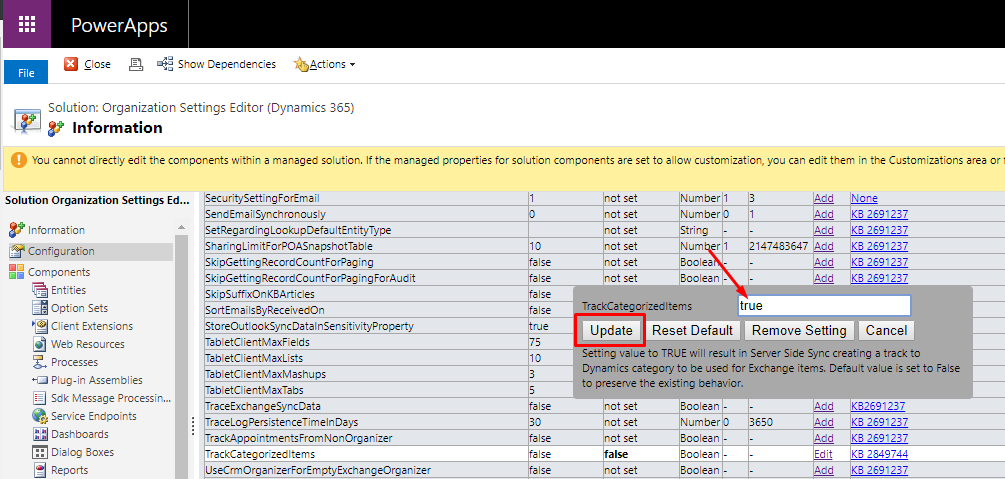1005x479 pixels.
Task: Open Entities in the tree
Action: tap(69, 290)
